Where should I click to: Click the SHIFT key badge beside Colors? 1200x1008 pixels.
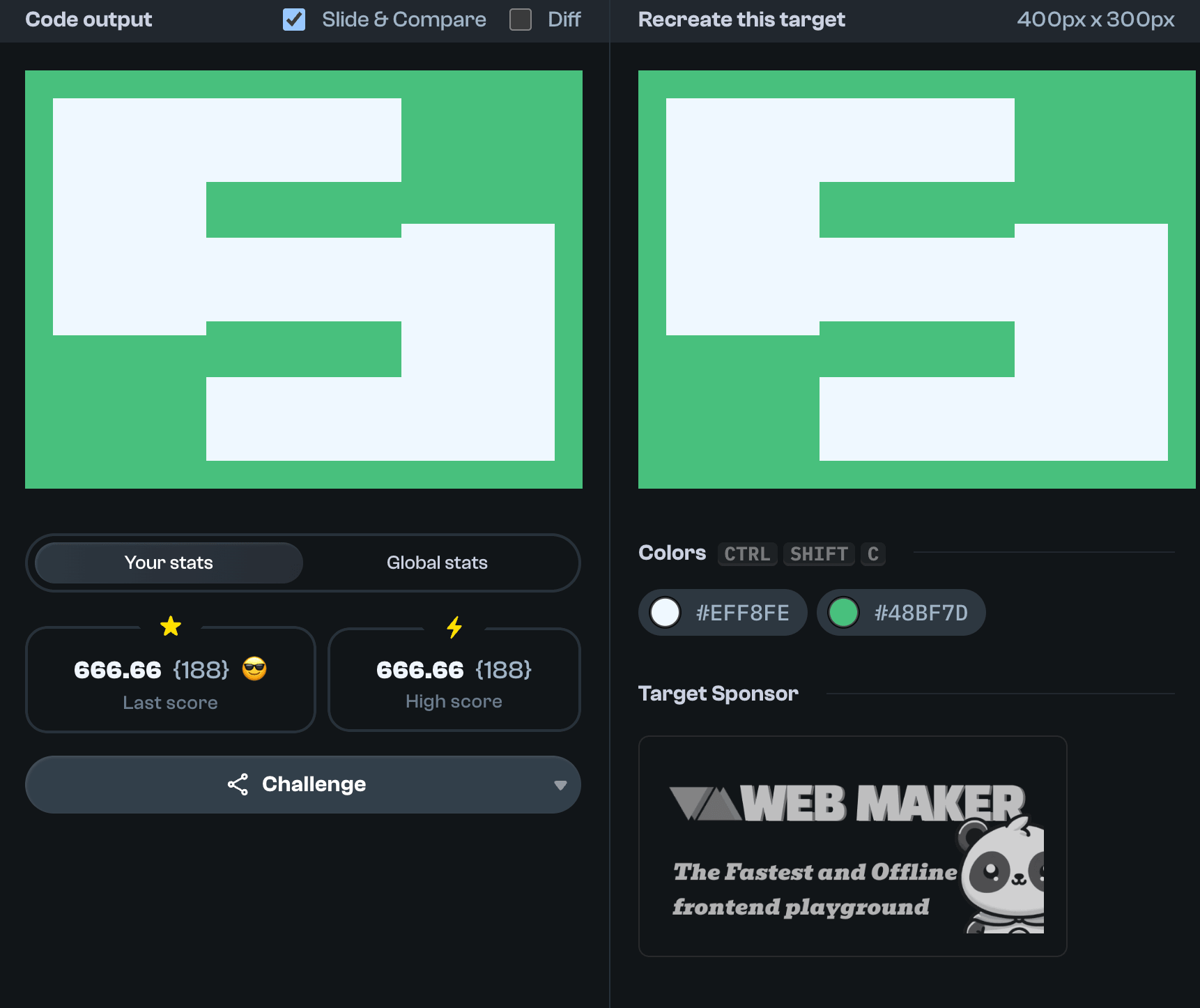point(819,554)
